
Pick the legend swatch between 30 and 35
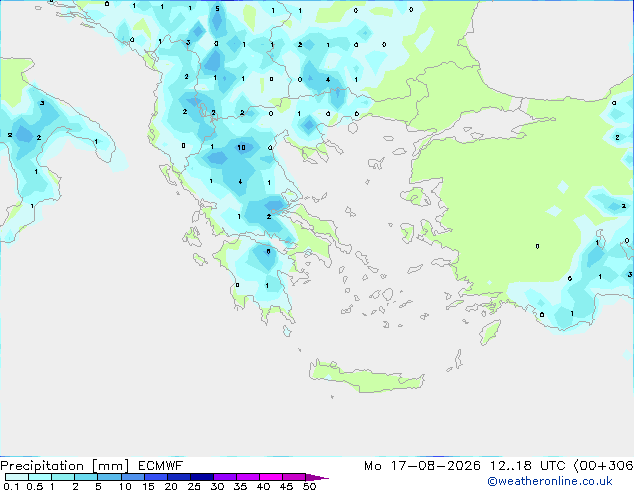pyautogui.click(x=225, y=477)
